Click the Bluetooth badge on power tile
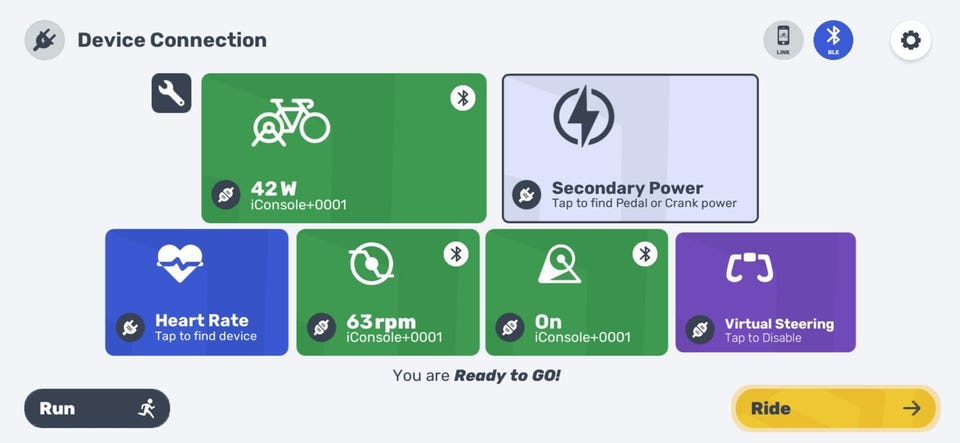This screenshot has height=443, width=960. (461, 97)
